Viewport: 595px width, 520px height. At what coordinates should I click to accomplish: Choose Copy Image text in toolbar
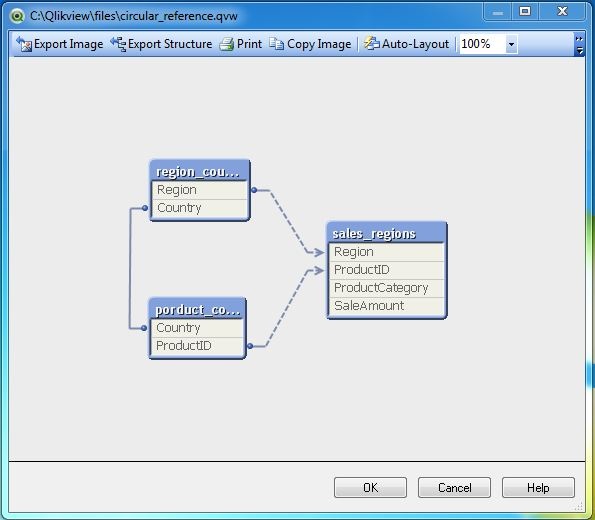pyautogui.click(x=319, y=44)
